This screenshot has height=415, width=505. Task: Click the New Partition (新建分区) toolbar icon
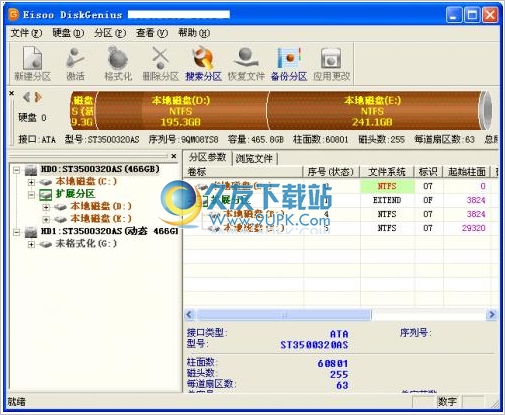32,64
